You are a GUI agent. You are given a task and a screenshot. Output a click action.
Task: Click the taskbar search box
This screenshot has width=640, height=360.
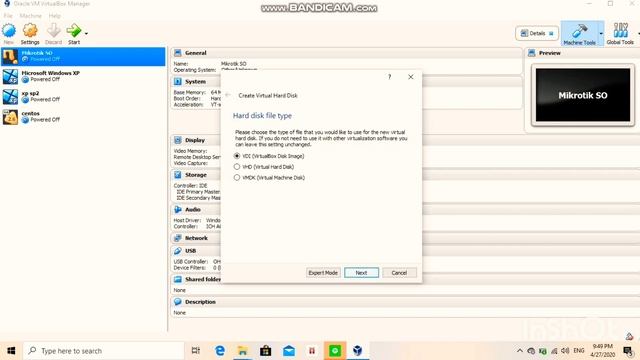(103, 351)
